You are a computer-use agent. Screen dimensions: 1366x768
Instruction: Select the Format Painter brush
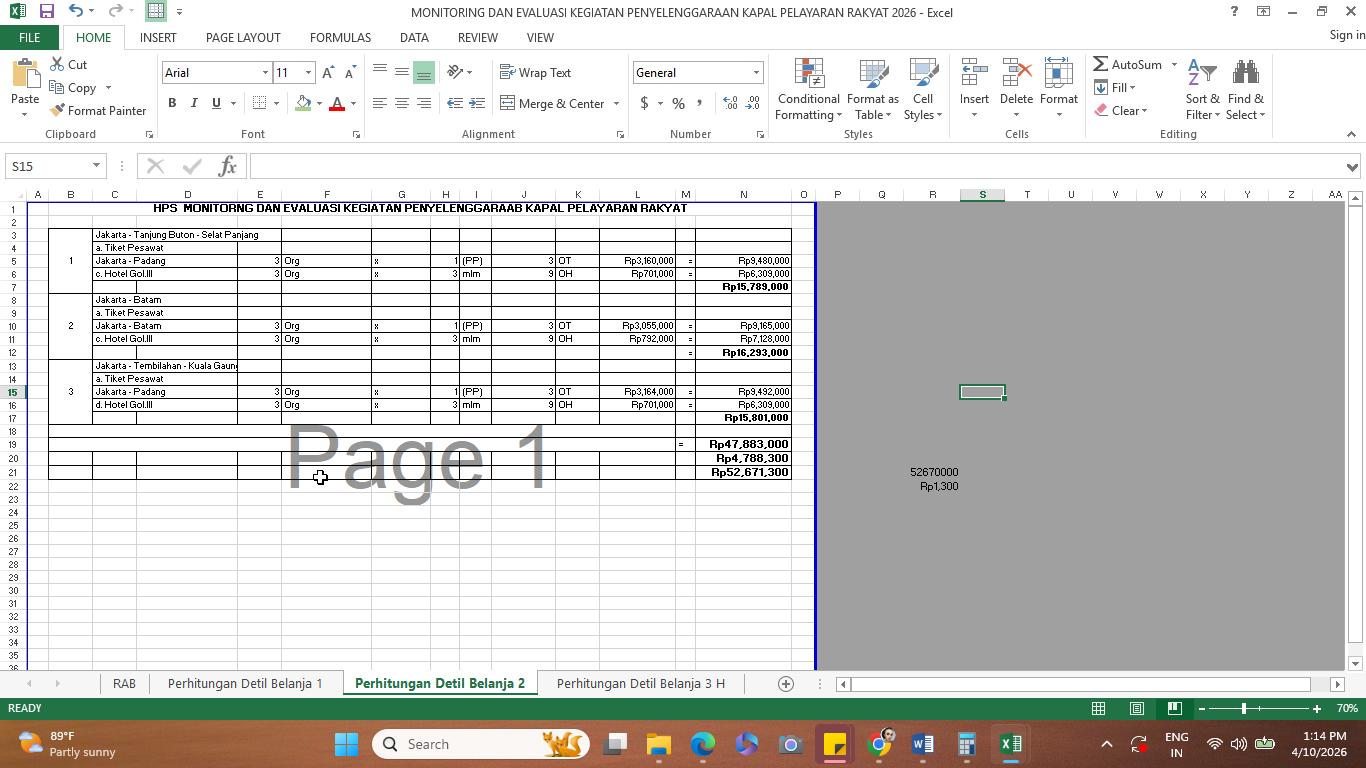click(98, 111)
